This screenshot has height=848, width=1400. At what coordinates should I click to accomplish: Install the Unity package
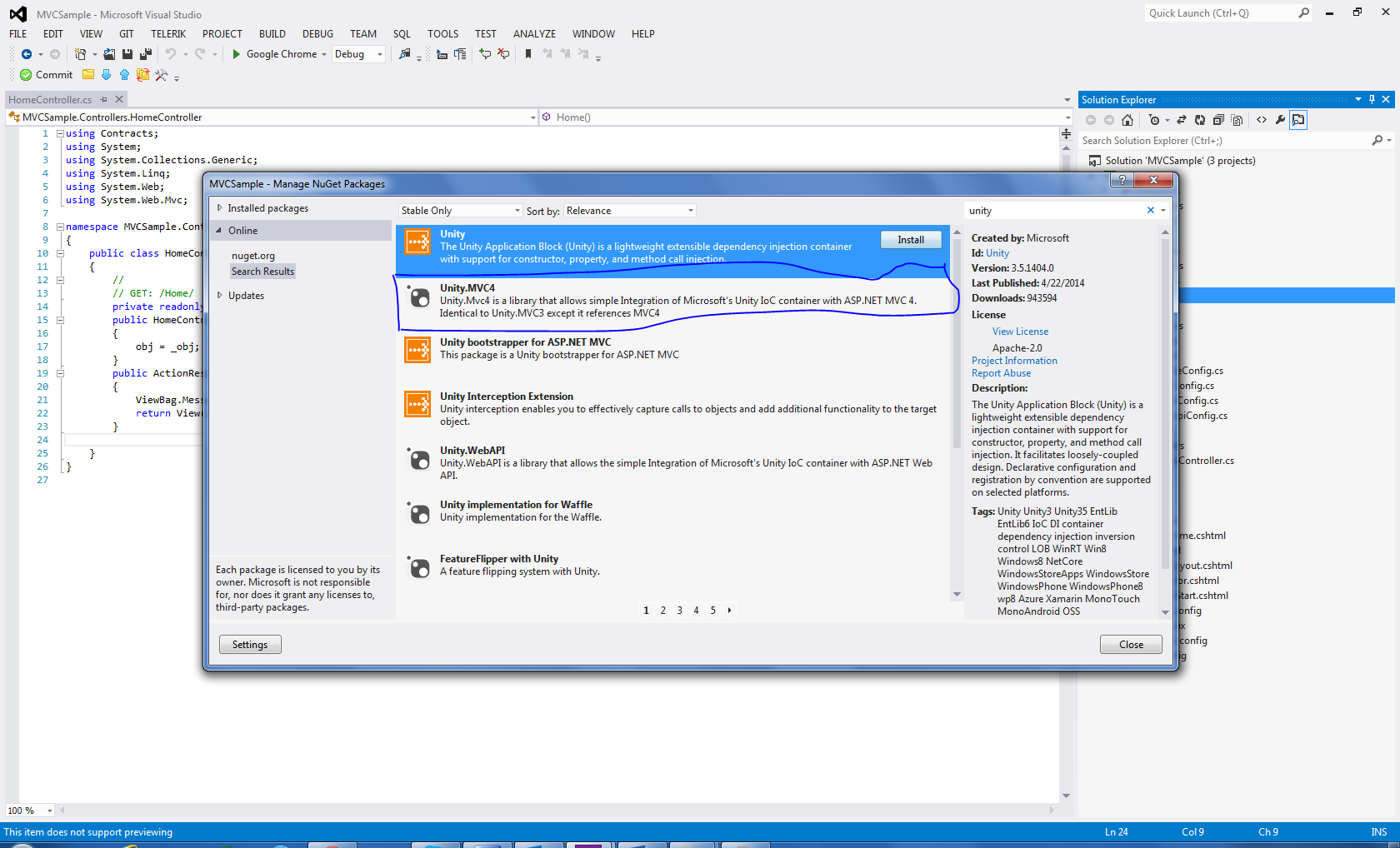[x=911, y=240]
